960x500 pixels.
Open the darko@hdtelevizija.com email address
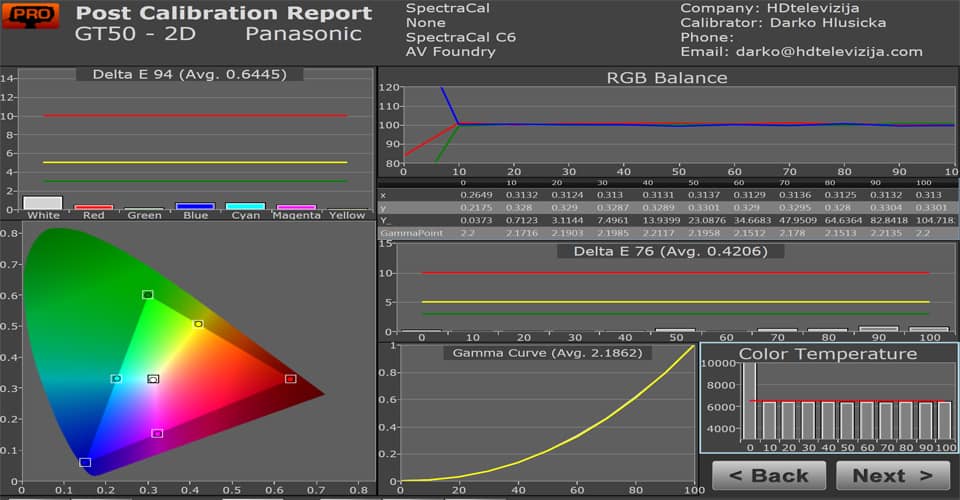(829, 51)
